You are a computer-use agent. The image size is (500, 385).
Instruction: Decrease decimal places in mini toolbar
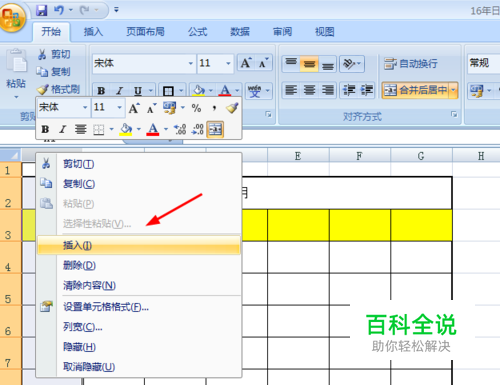[x=198, y=129]
